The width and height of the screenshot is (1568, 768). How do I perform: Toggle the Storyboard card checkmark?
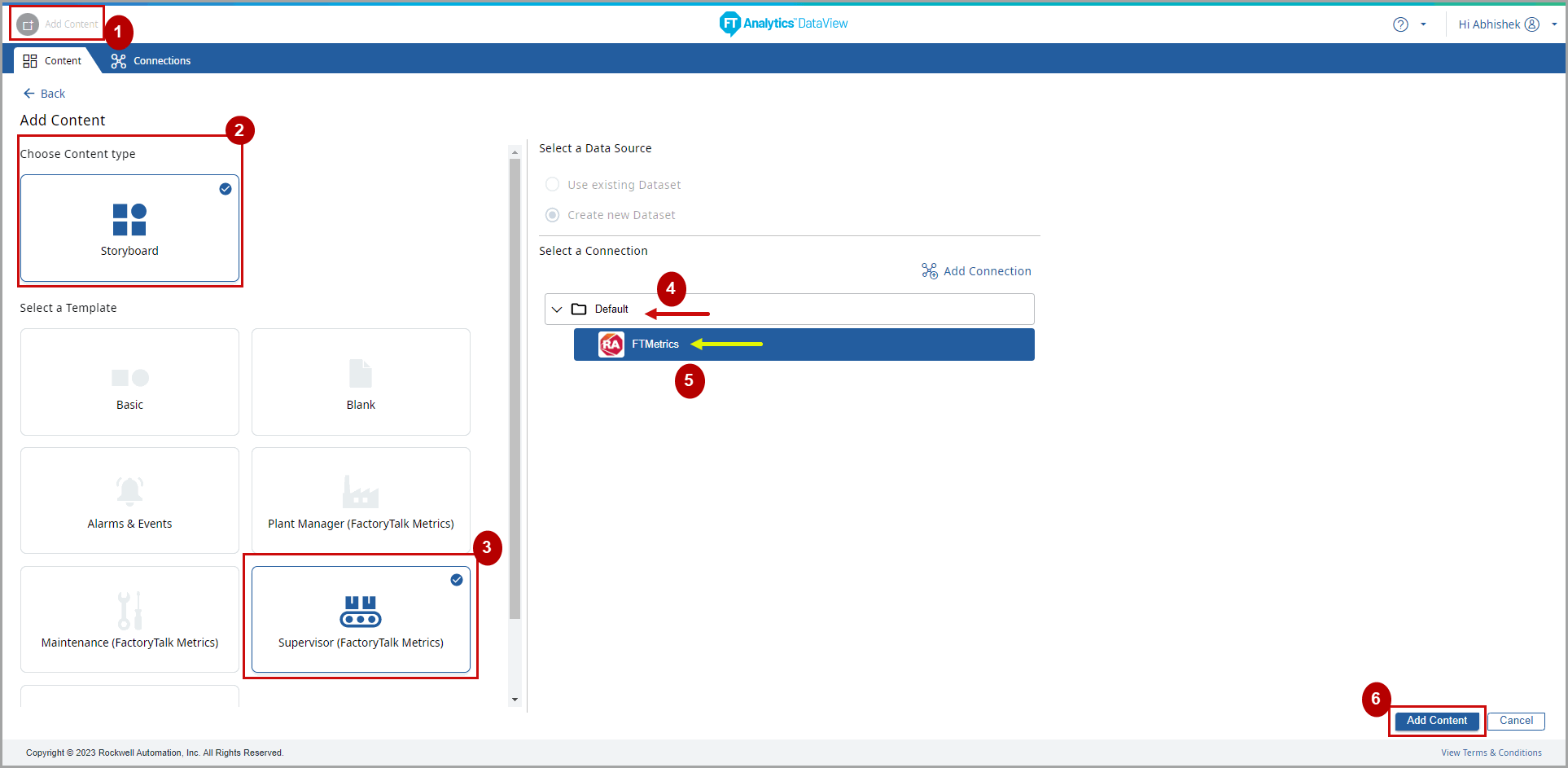(x=226, y=189)
